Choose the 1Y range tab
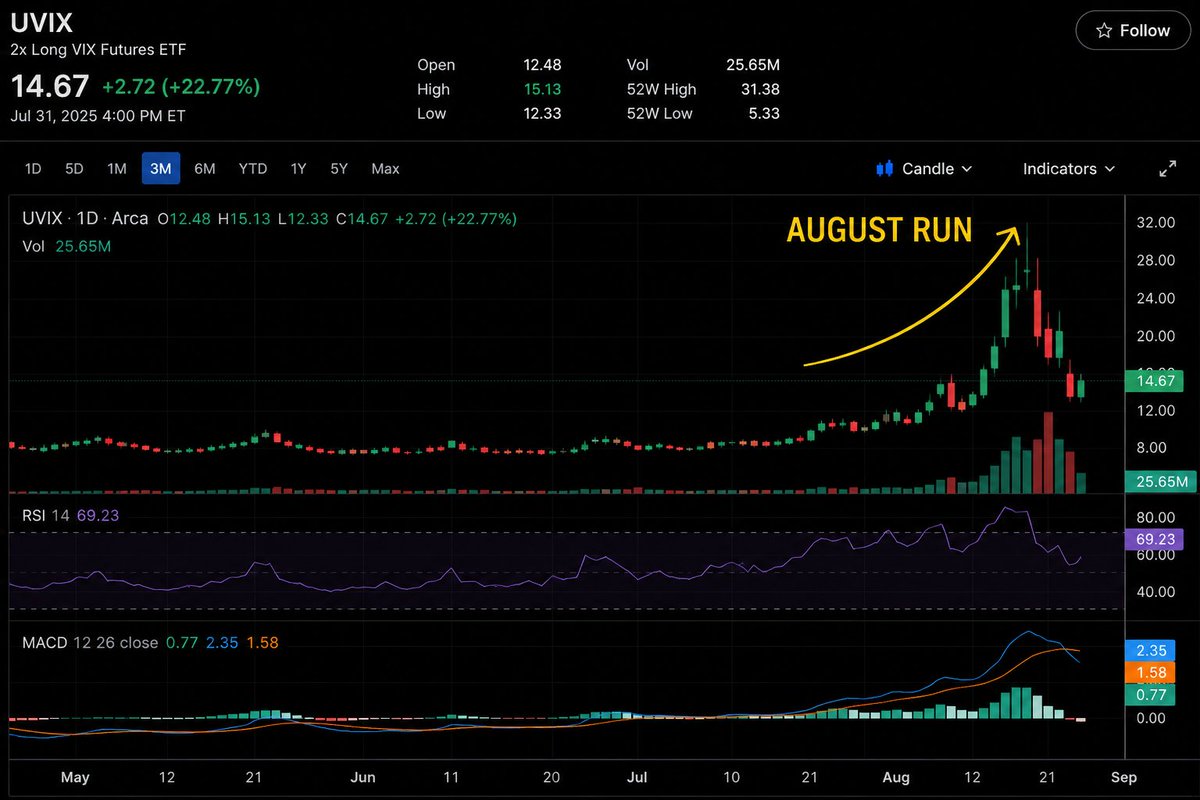This screenshot has width=1200, height=800. tap(298, 169)
